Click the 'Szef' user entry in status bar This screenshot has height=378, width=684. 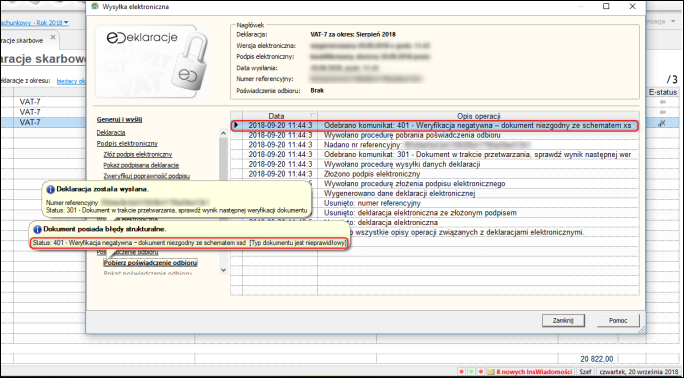click(x=585, y=372)
